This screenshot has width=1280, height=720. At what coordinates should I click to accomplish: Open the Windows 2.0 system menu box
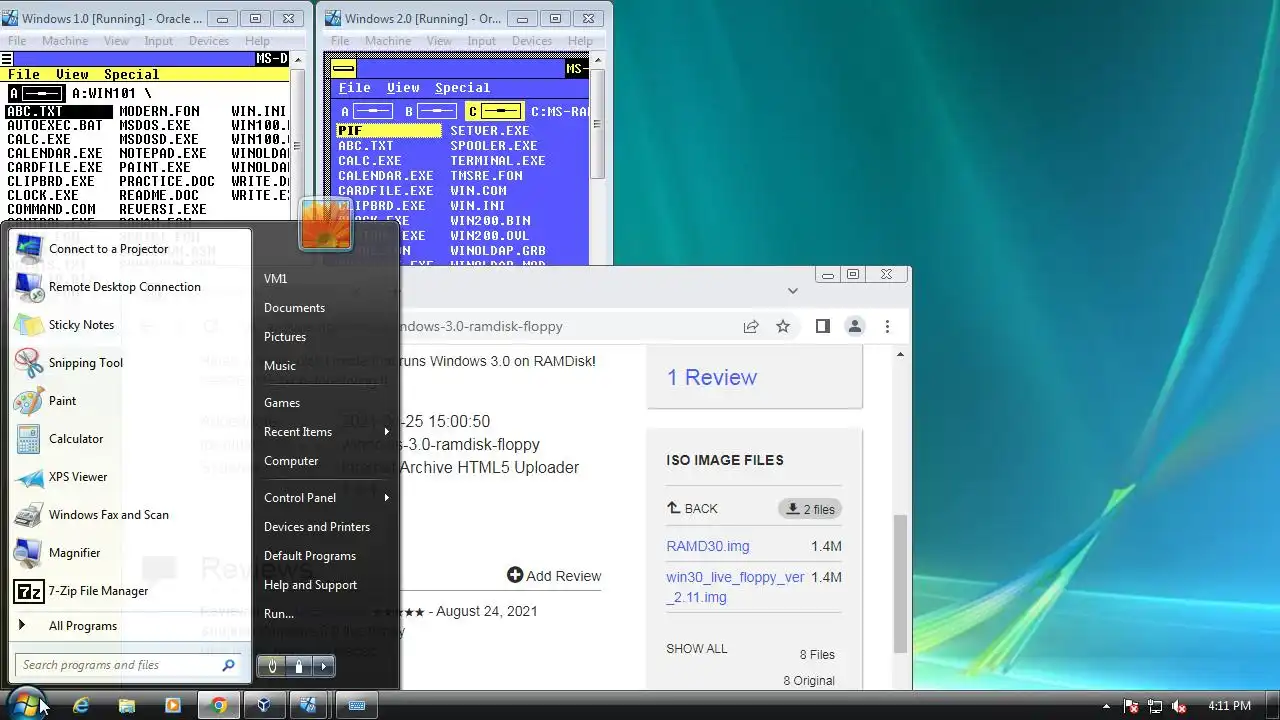click(344, 69)
